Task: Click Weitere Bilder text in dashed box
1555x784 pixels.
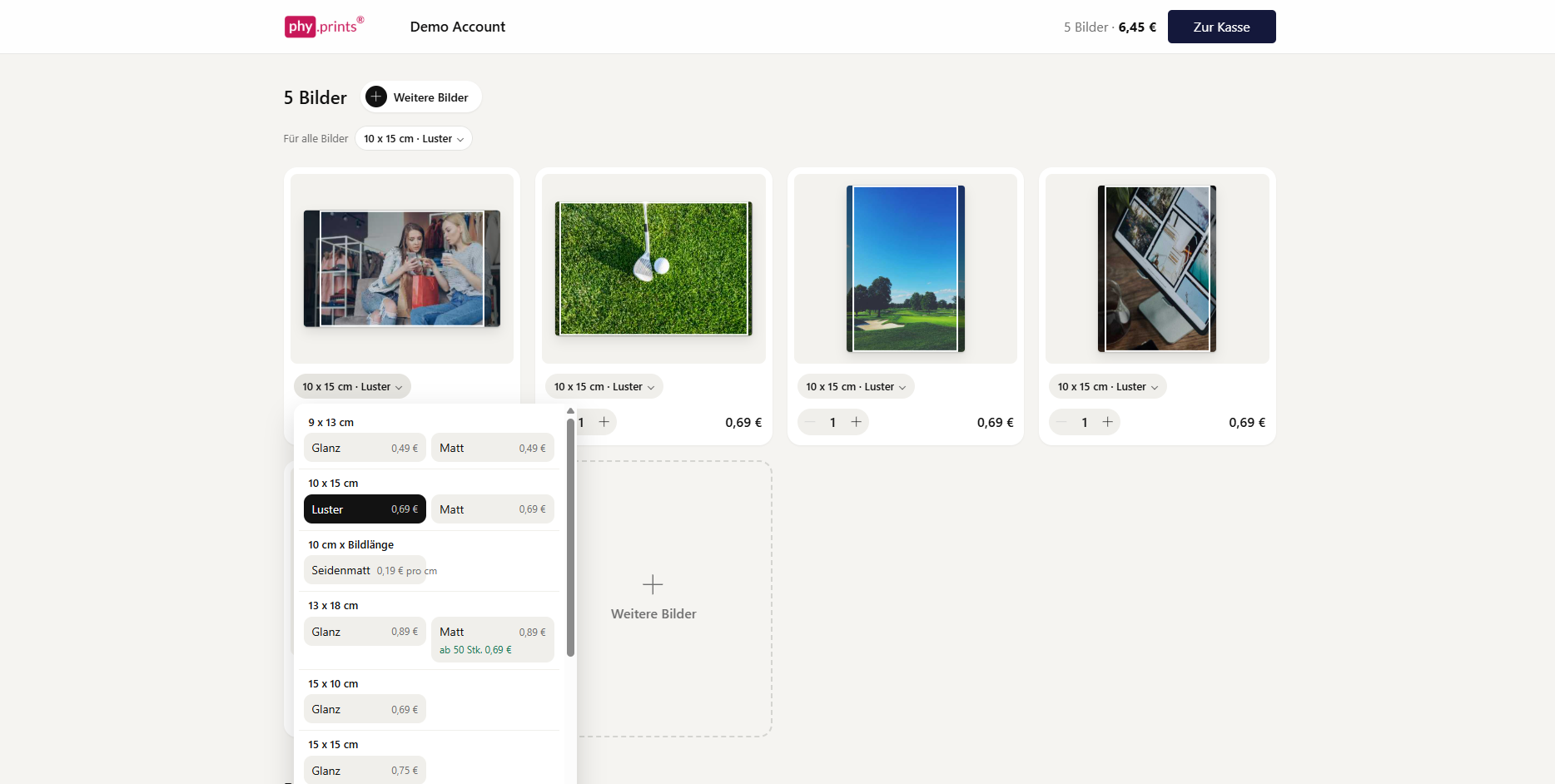Action: click(653, 613)
